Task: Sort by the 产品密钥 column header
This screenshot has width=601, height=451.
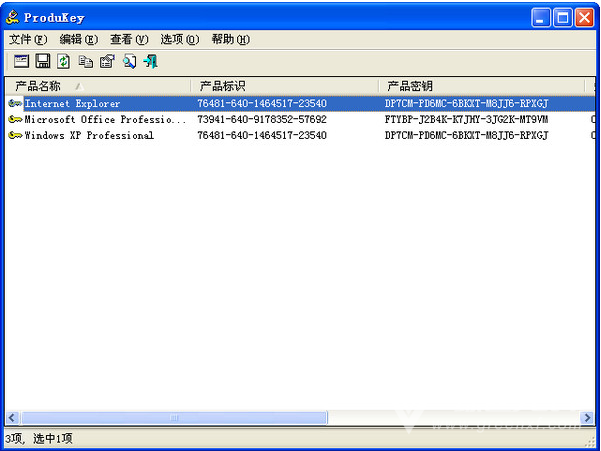Action: [x=481, y=86]
